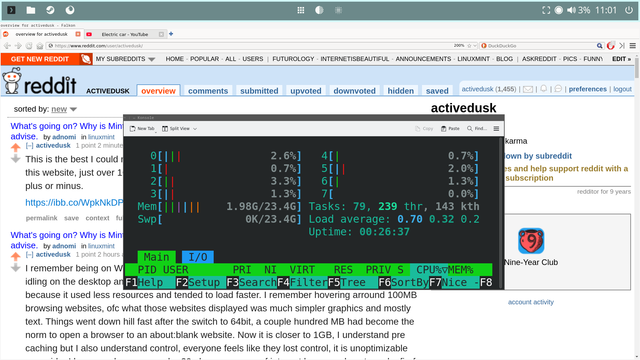Viewport: 640px width, 360px height.
Task: Click Find in Konsole toolbar
Action: click(x=477, y=129)
